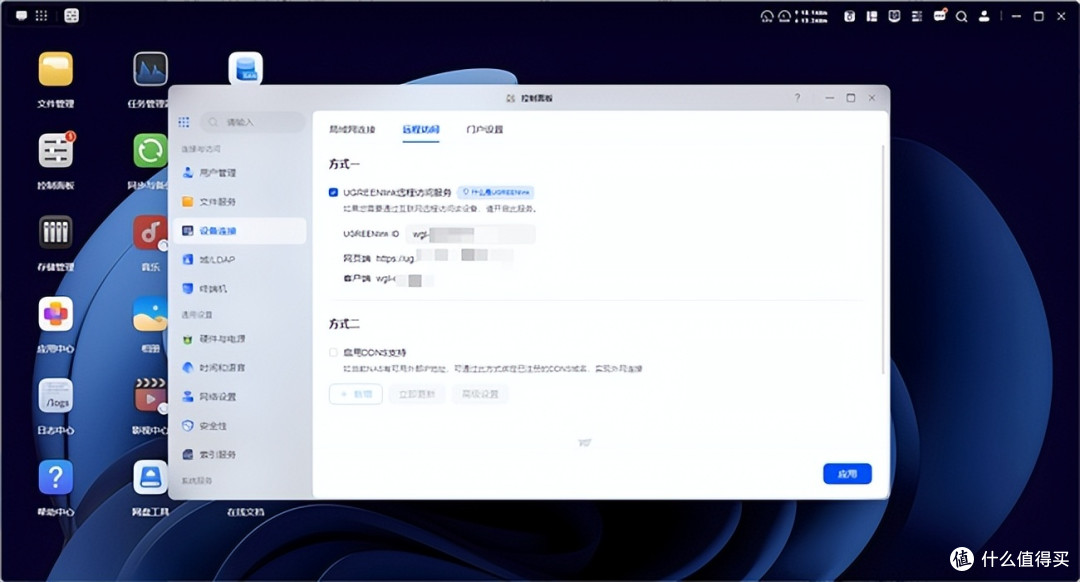Launch the 影视中心 app
The image size is (1080, 582).
150,396
